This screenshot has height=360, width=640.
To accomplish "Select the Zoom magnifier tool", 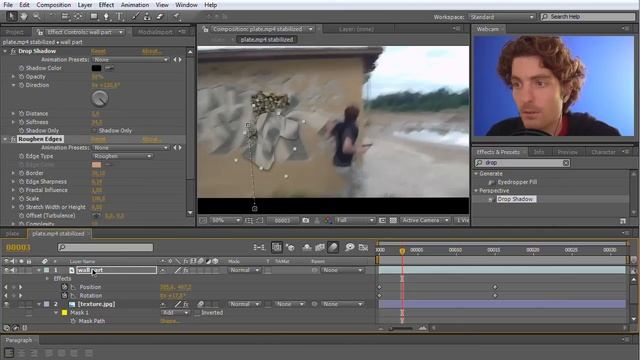I will point(37,17).
